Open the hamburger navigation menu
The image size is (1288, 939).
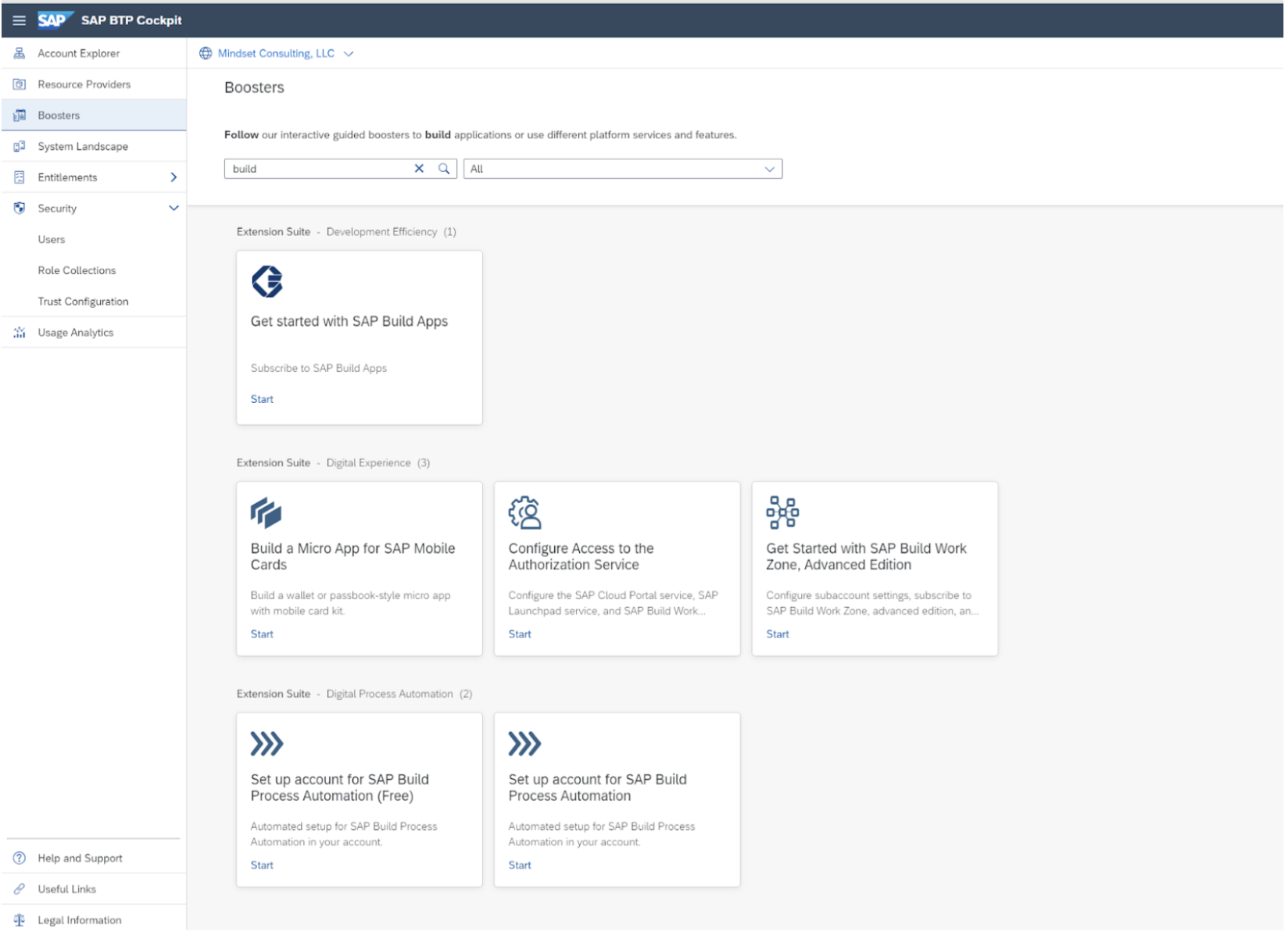point(18,20)
